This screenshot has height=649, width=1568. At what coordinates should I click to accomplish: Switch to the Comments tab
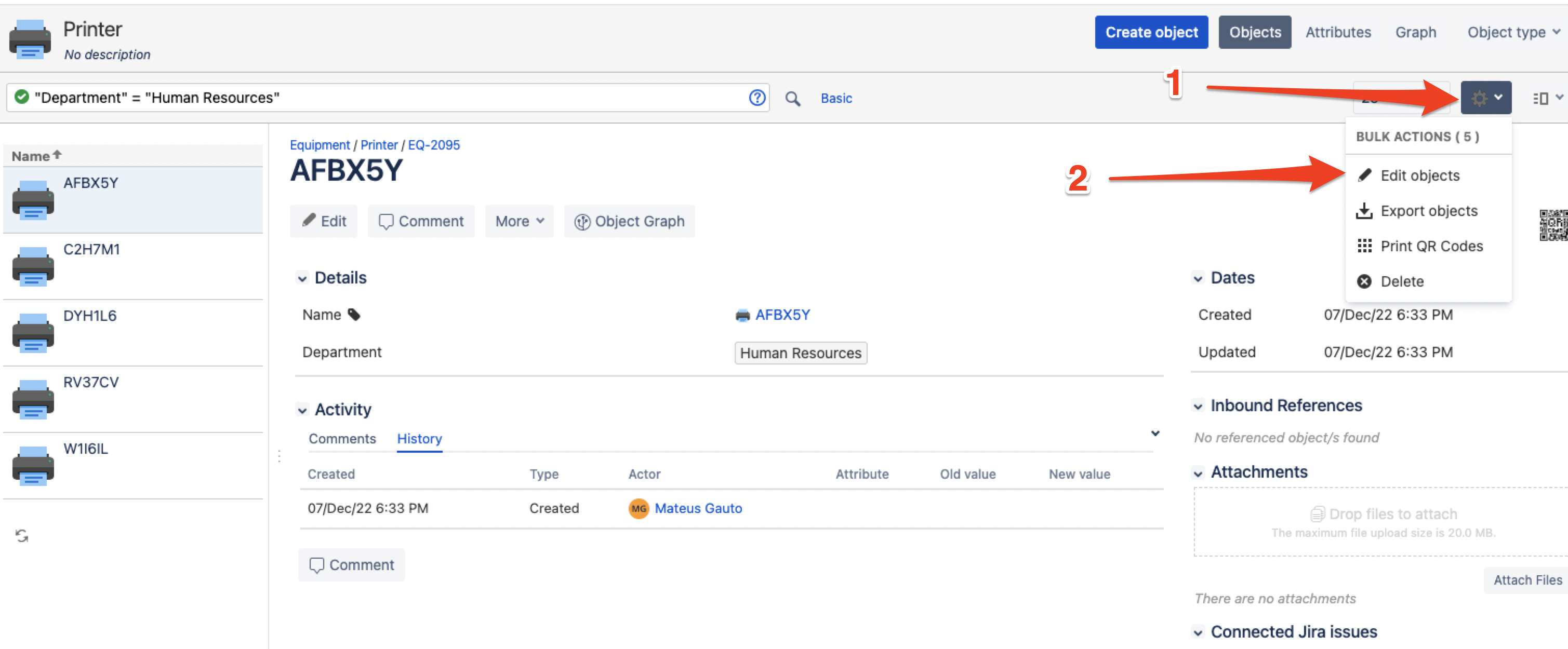[341, 439]
